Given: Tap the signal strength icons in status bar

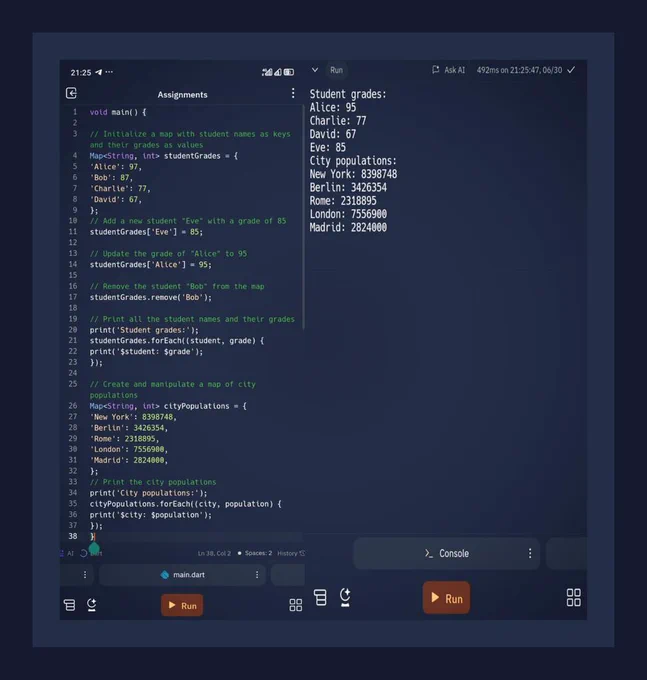Looking at the screenshot, I should click(x=271, y=72).
